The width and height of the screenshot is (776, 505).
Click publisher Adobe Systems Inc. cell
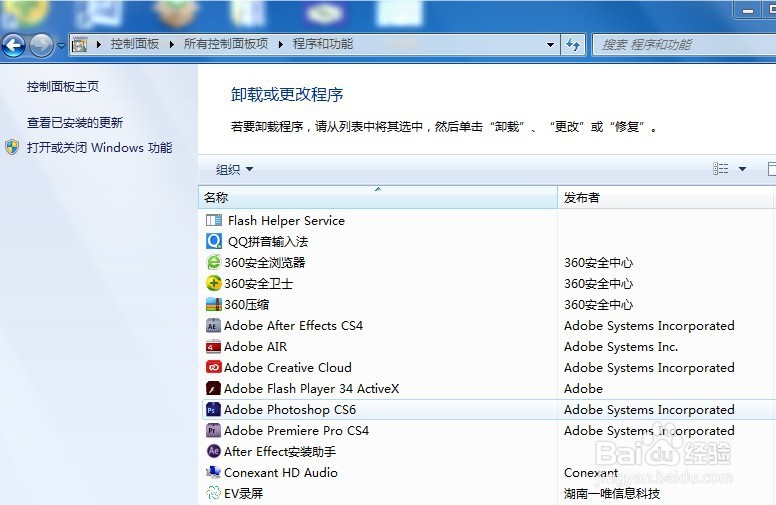[x=621, y=347]
